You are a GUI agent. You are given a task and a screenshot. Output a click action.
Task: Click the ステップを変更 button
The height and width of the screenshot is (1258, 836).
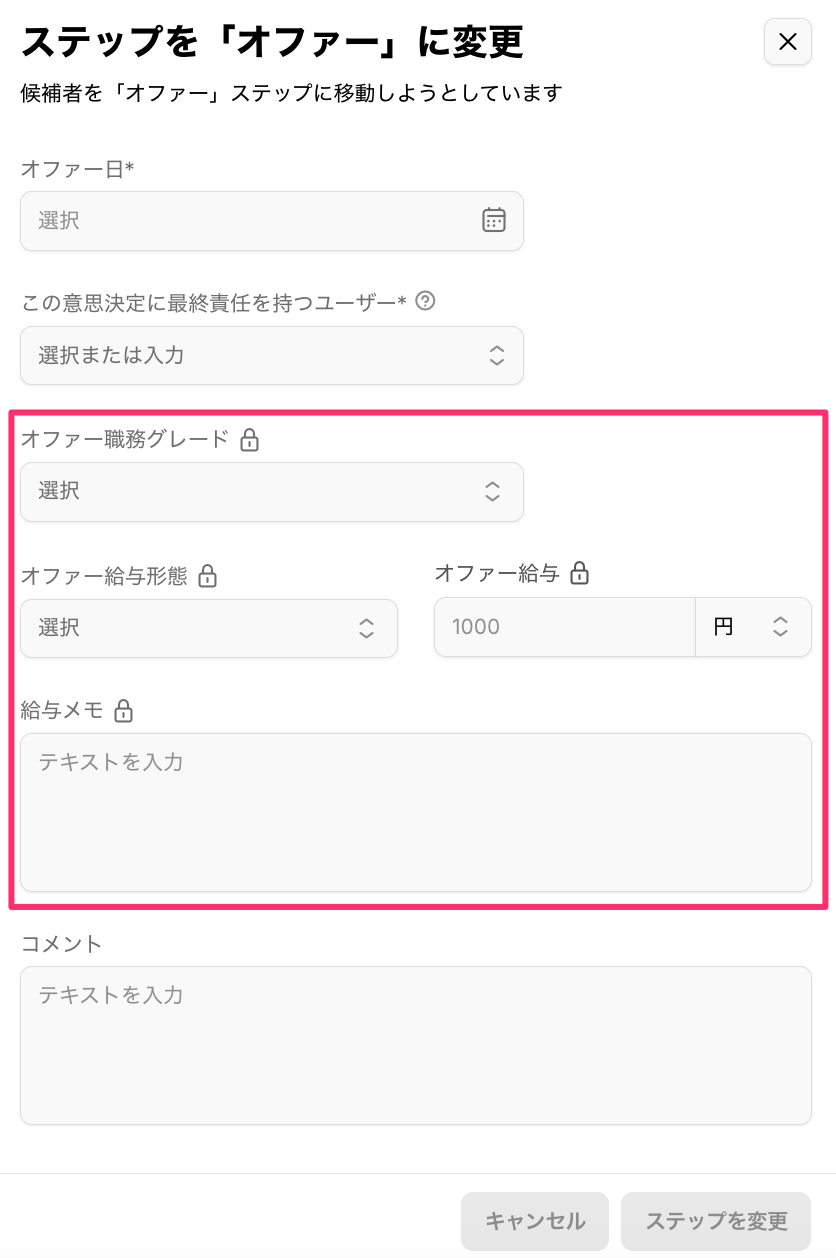click(716, 1221)
